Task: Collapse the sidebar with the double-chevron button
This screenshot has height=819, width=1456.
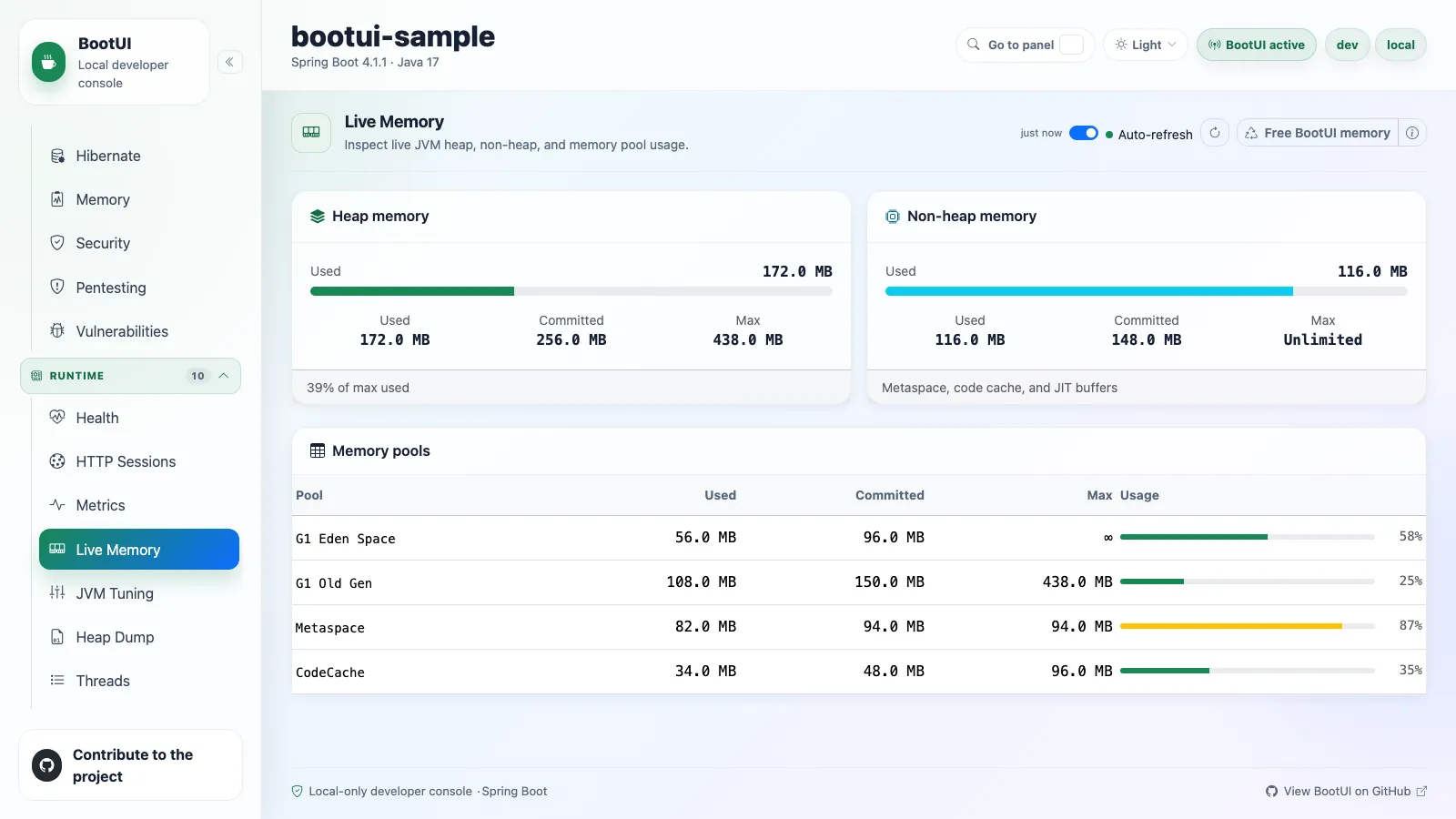Action: 229,62
